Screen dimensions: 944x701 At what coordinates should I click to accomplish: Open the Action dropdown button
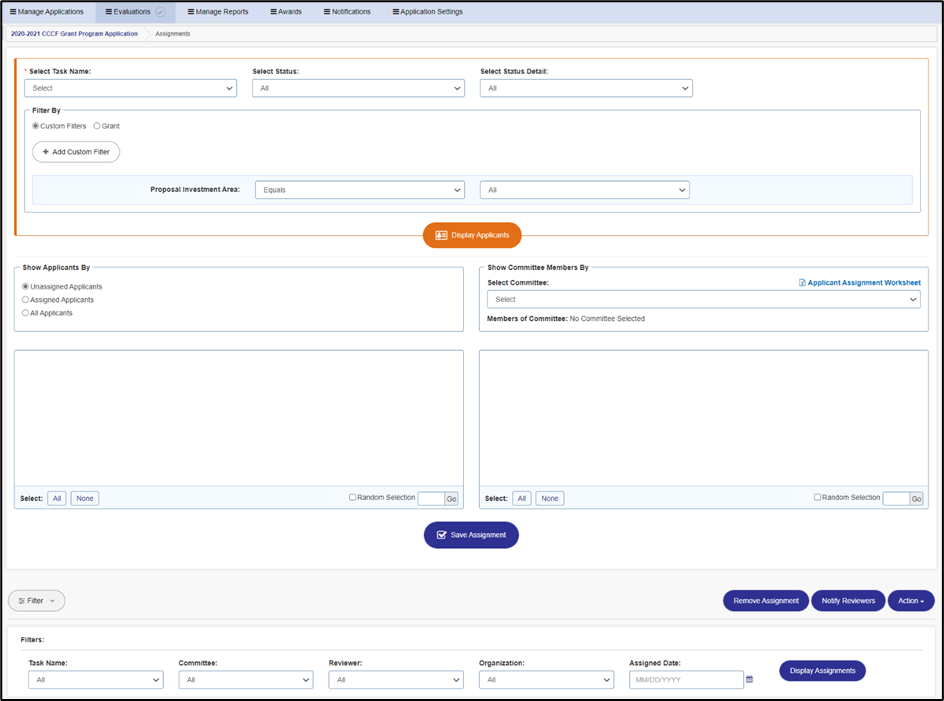(911, 600)
